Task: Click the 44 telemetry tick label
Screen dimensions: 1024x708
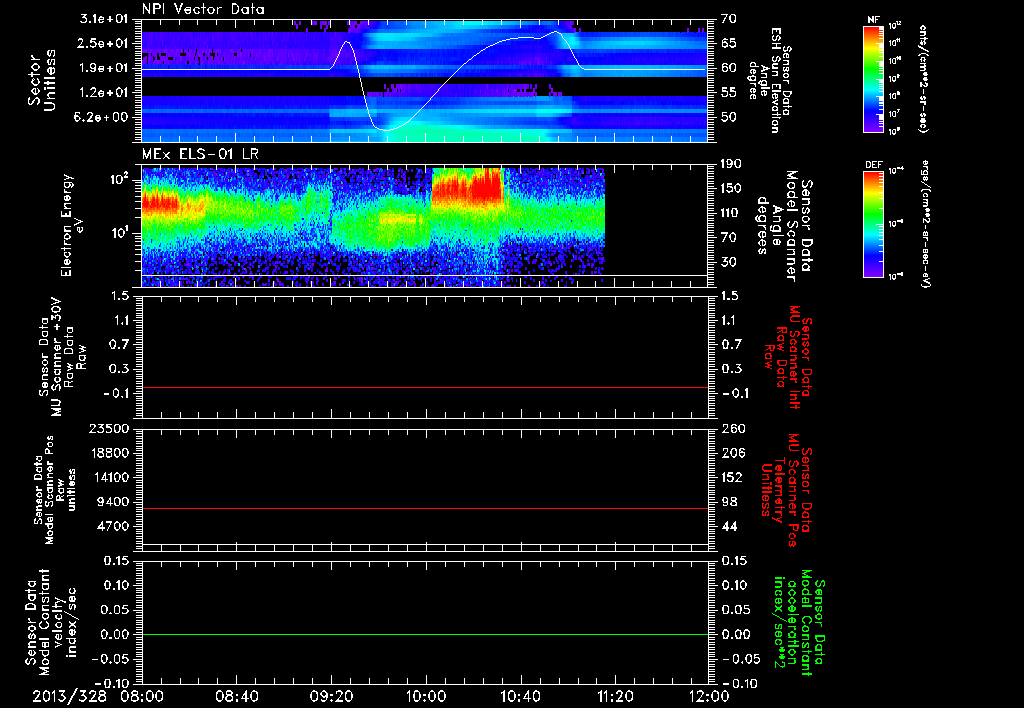Action: [x=729, y=526]
